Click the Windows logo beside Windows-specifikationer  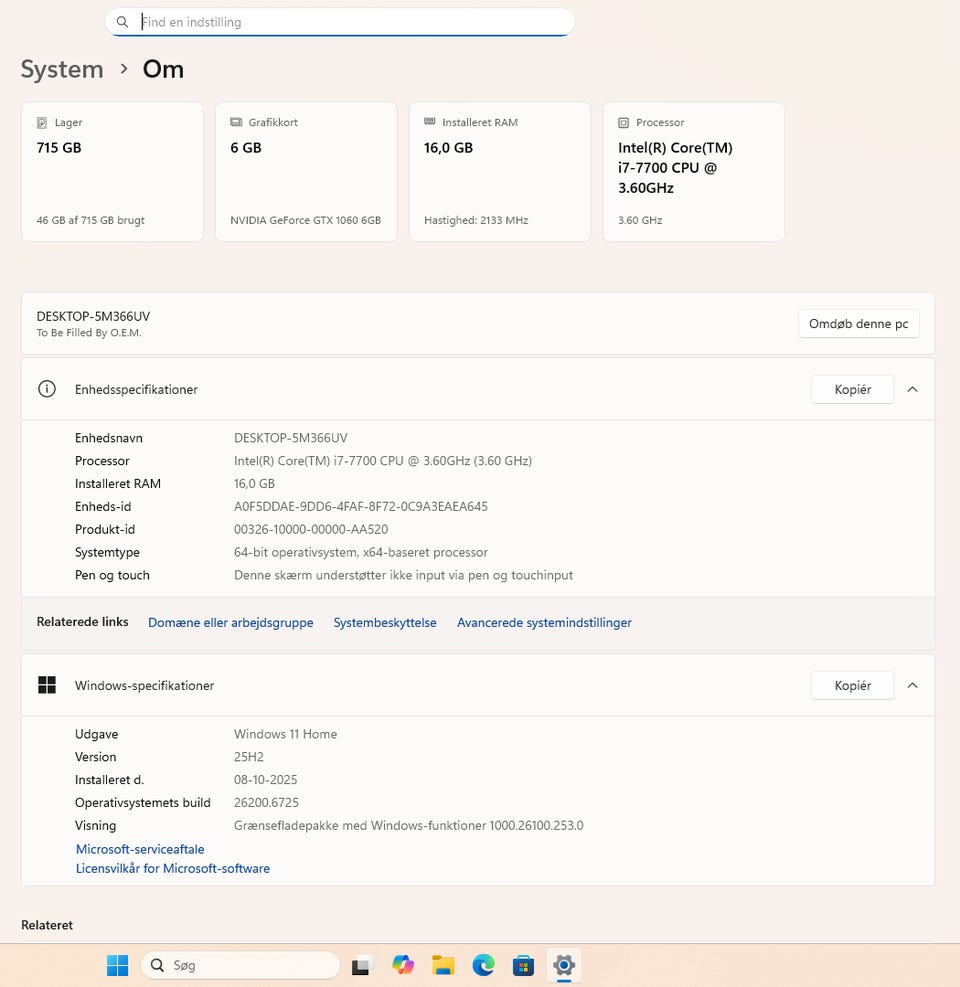[47, 685]
